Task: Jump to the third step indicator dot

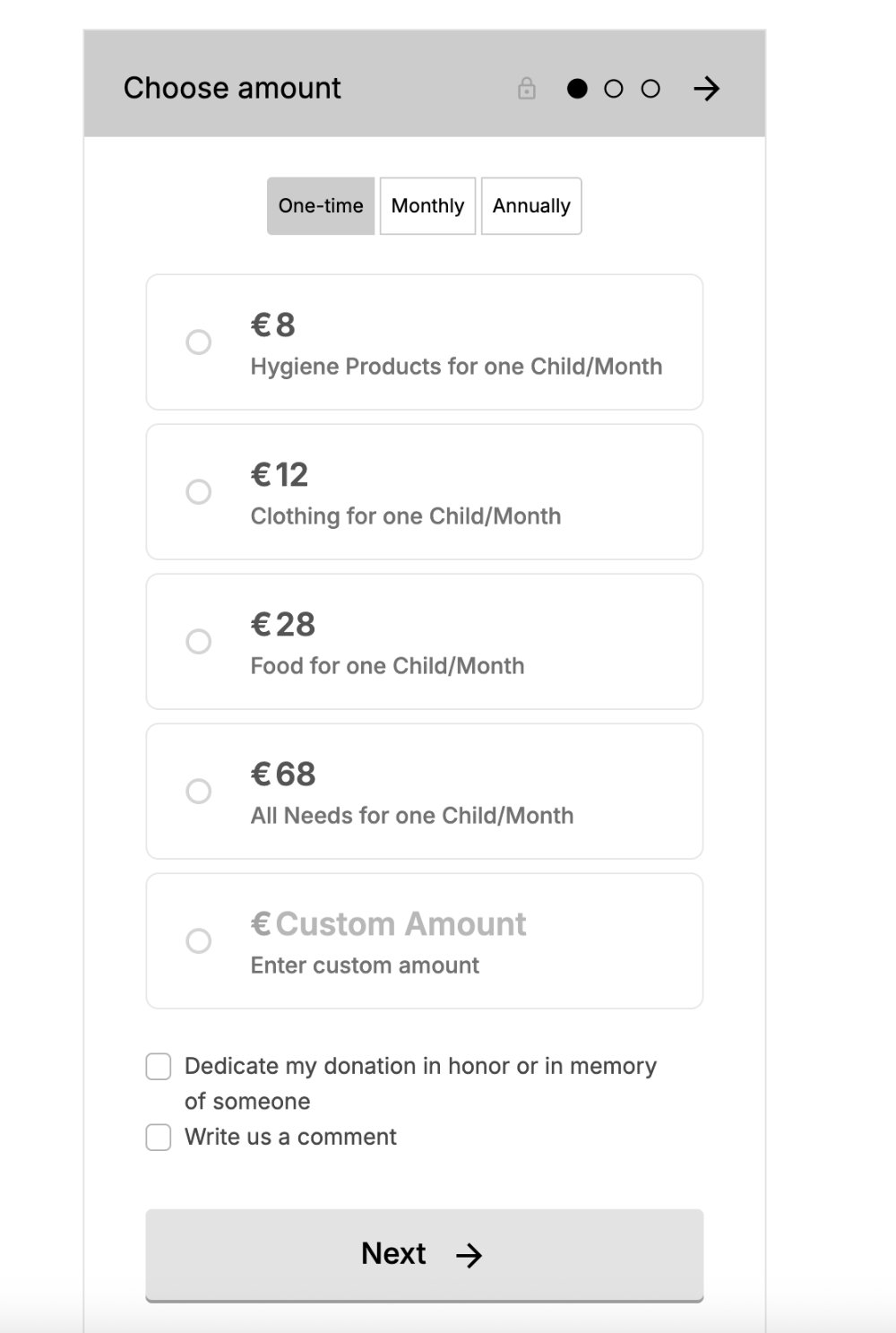Action: pyautogui.click(x=651, y=89)
